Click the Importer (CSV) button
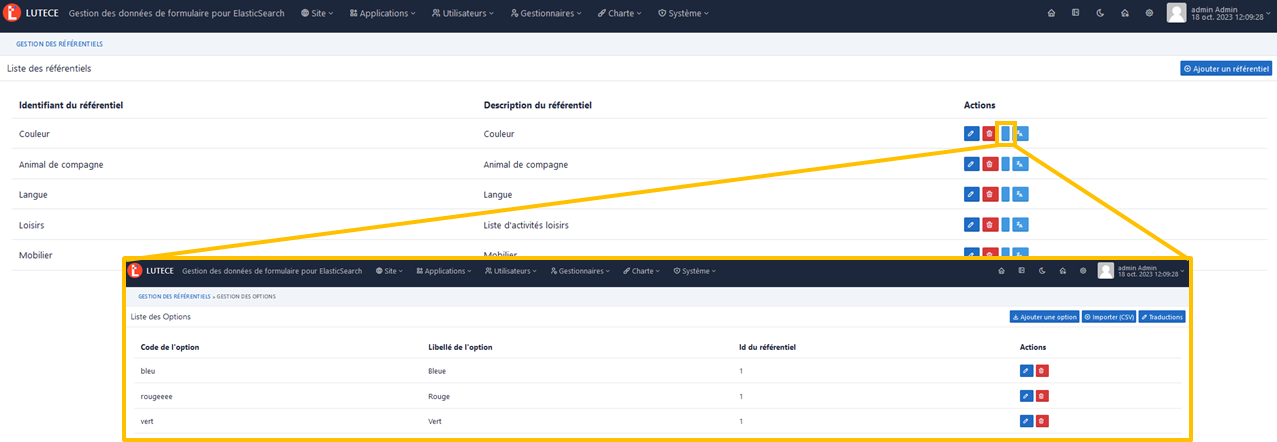The height and width of the screenshot is (442, 1277). point(1108,317)
